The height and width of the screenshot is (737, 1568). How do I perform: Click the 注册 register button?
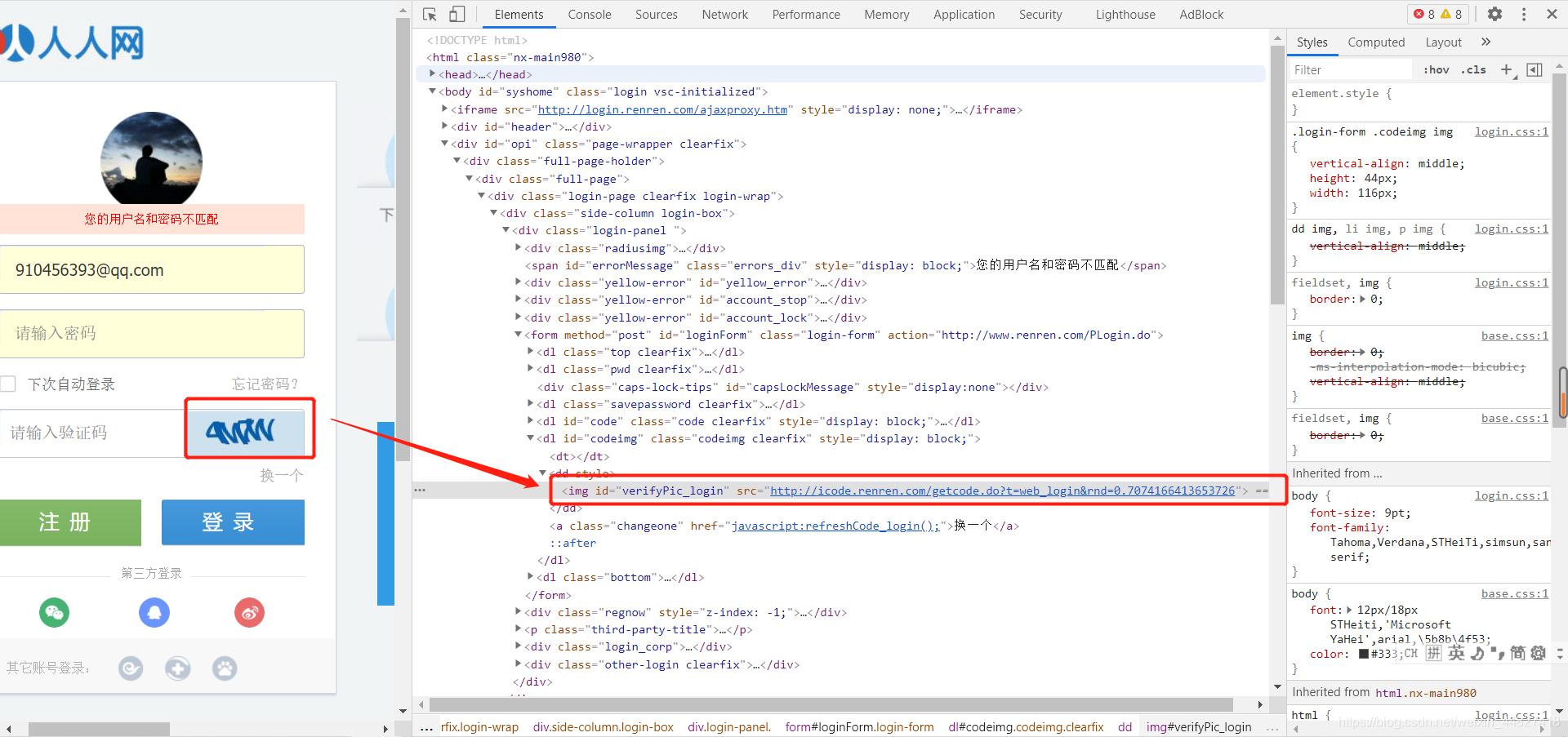[x=69, y=522]
